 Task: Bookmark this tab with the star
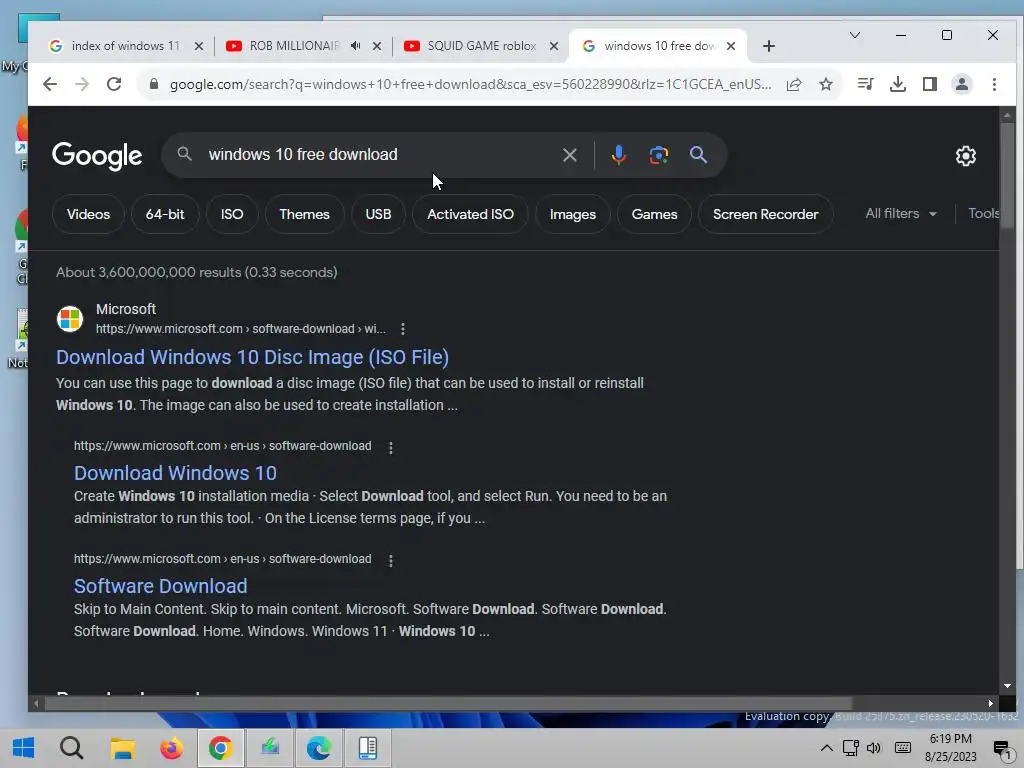(826, 84)
